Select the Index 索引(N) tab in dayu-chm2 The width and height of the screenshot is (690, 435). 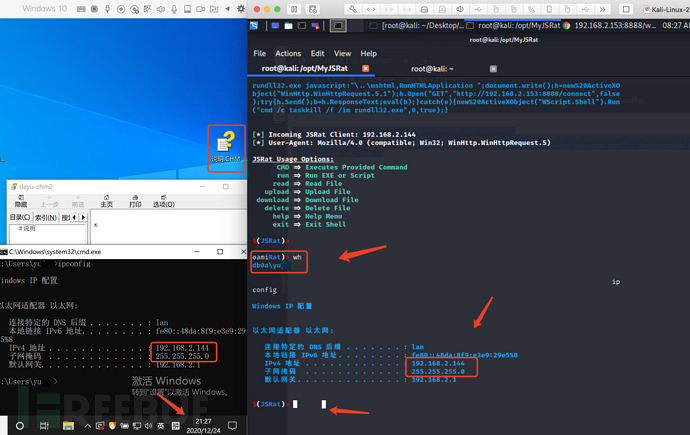coord(46,217)
